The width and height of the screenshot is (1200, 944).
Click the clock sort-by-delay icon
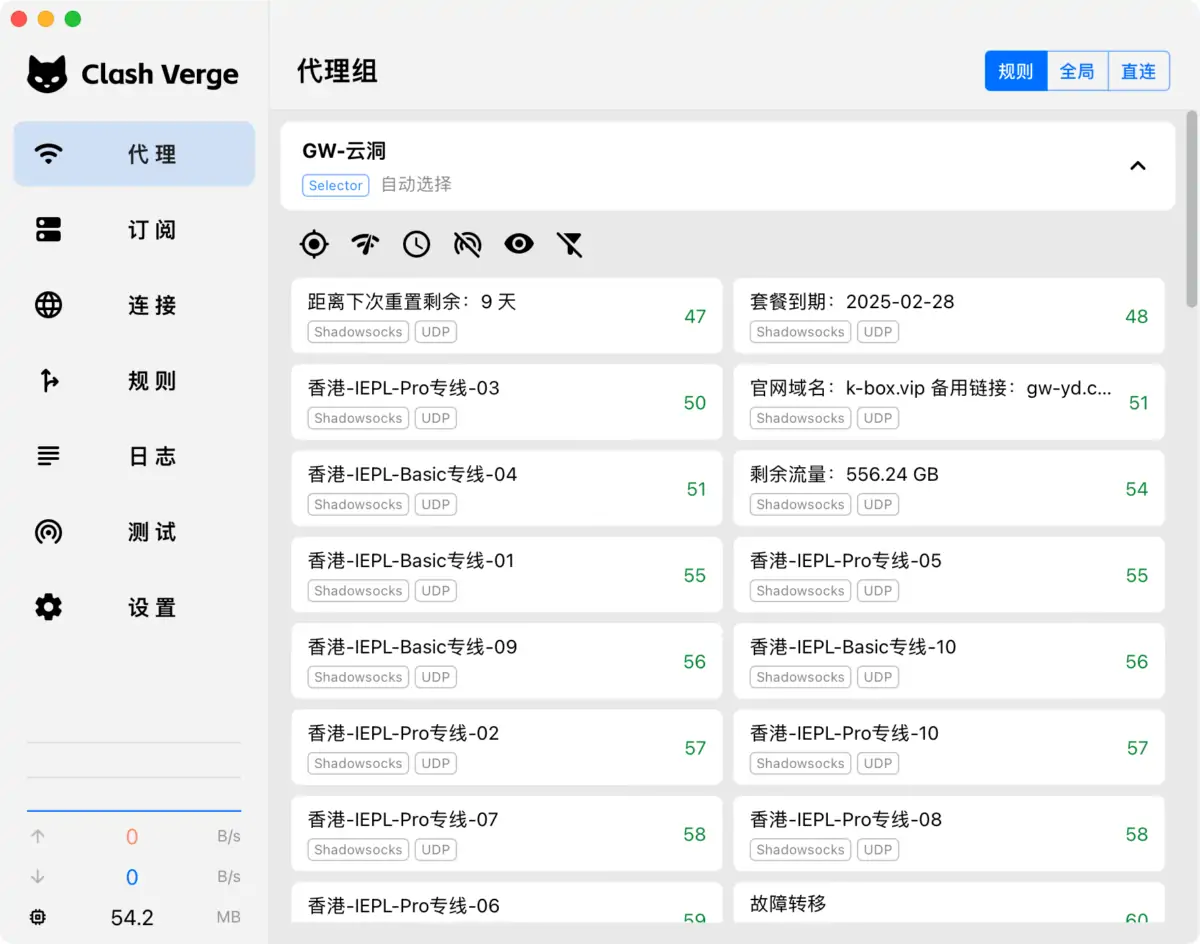416,244
